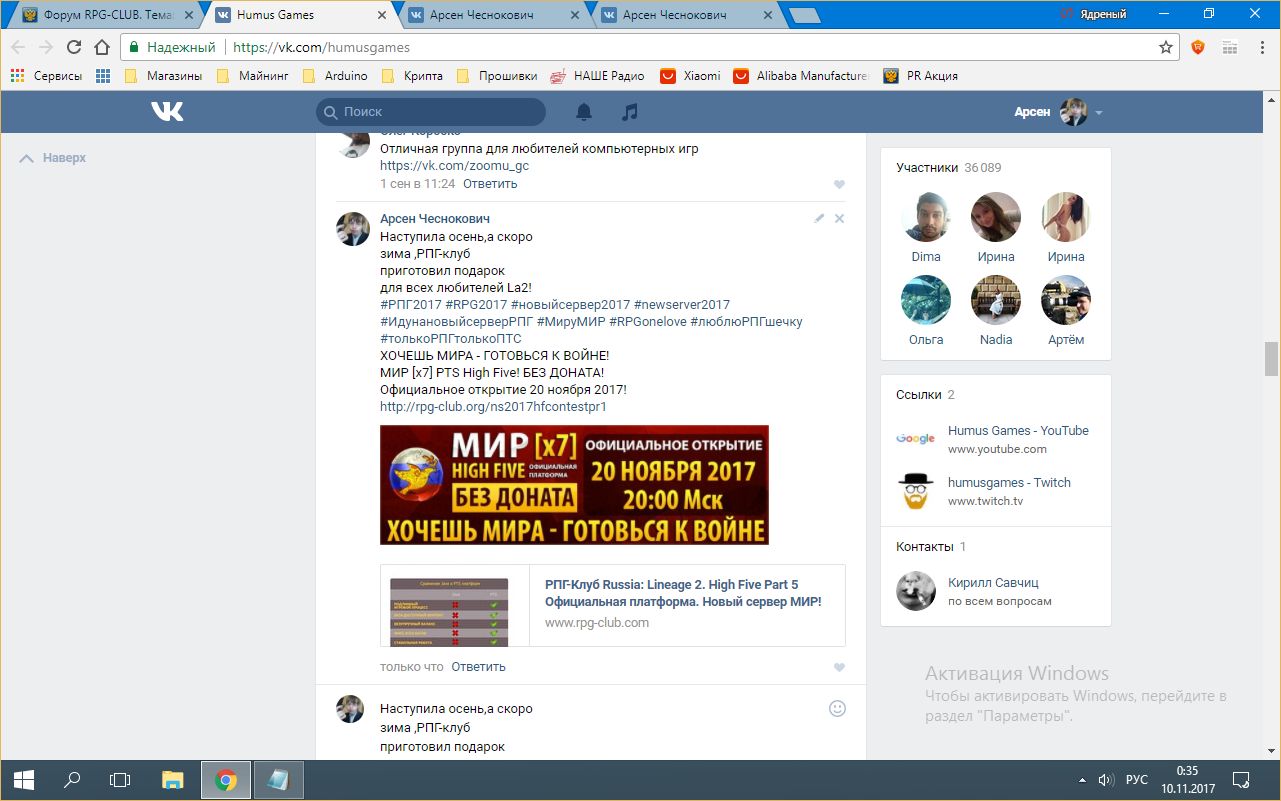Open the Xiaomi bookmark
This screenshot has height=801, width=1281.
tap(690, 76)
